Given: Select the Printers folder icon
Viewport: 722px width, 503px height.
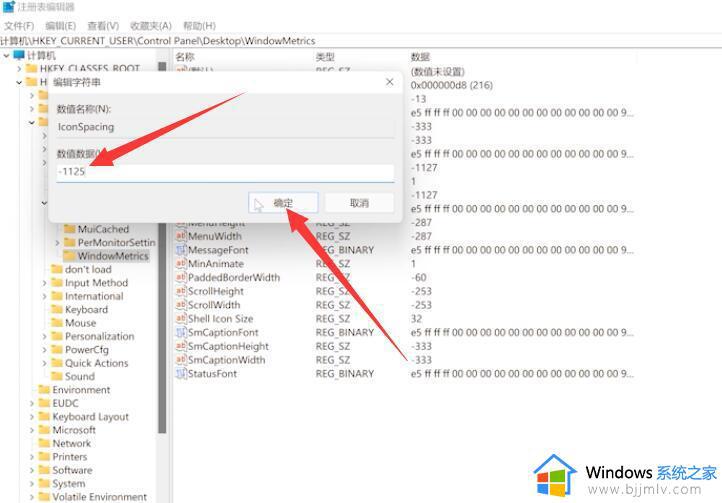Looking at the screenshot, I should point(44,456).
